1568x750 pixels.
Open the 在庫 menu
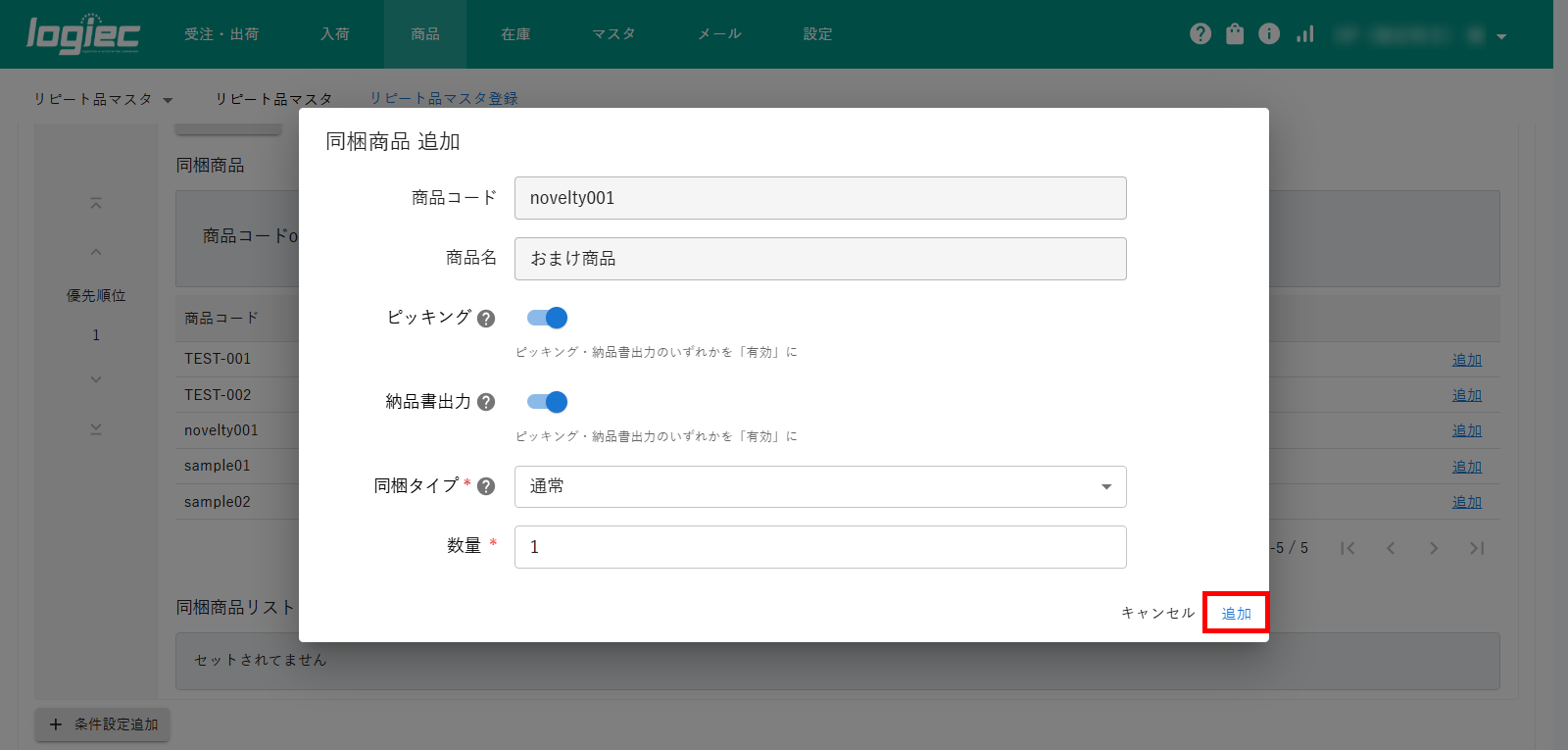515,34
